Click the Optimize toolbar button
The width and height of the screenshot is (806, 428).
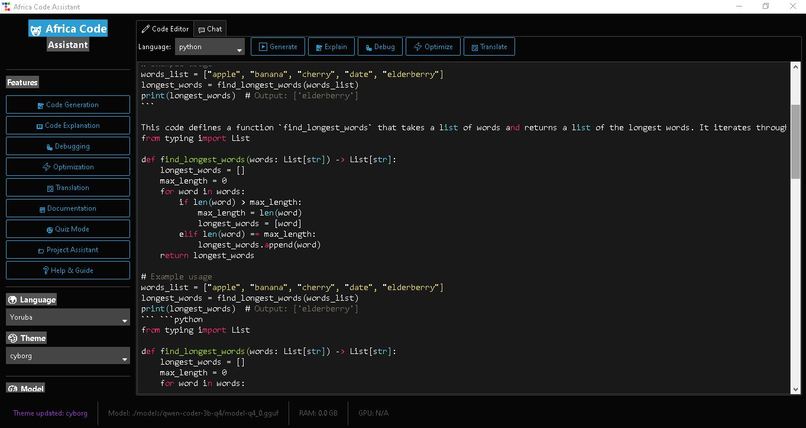(433, 47)
